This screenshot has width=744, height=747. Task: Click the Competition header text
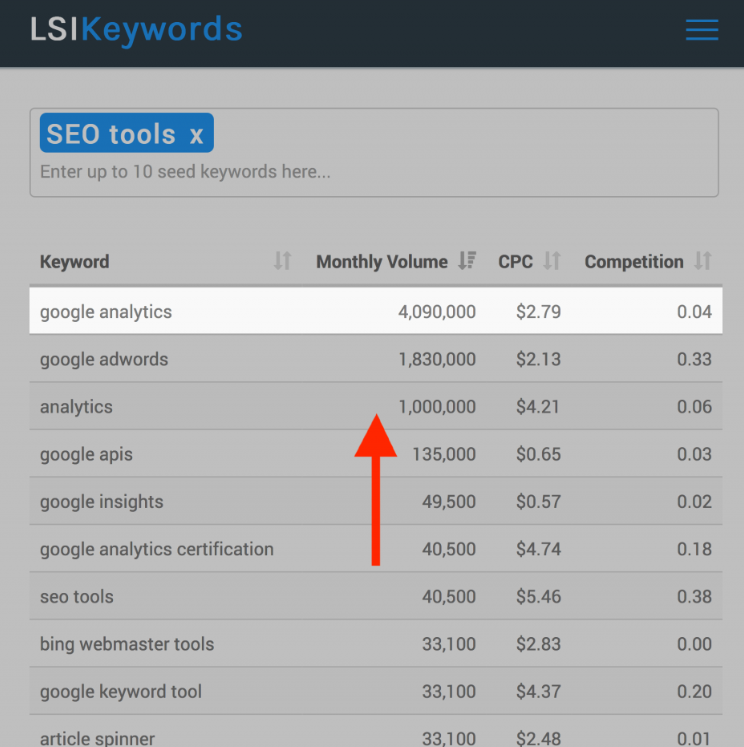(x=634, y=262)
